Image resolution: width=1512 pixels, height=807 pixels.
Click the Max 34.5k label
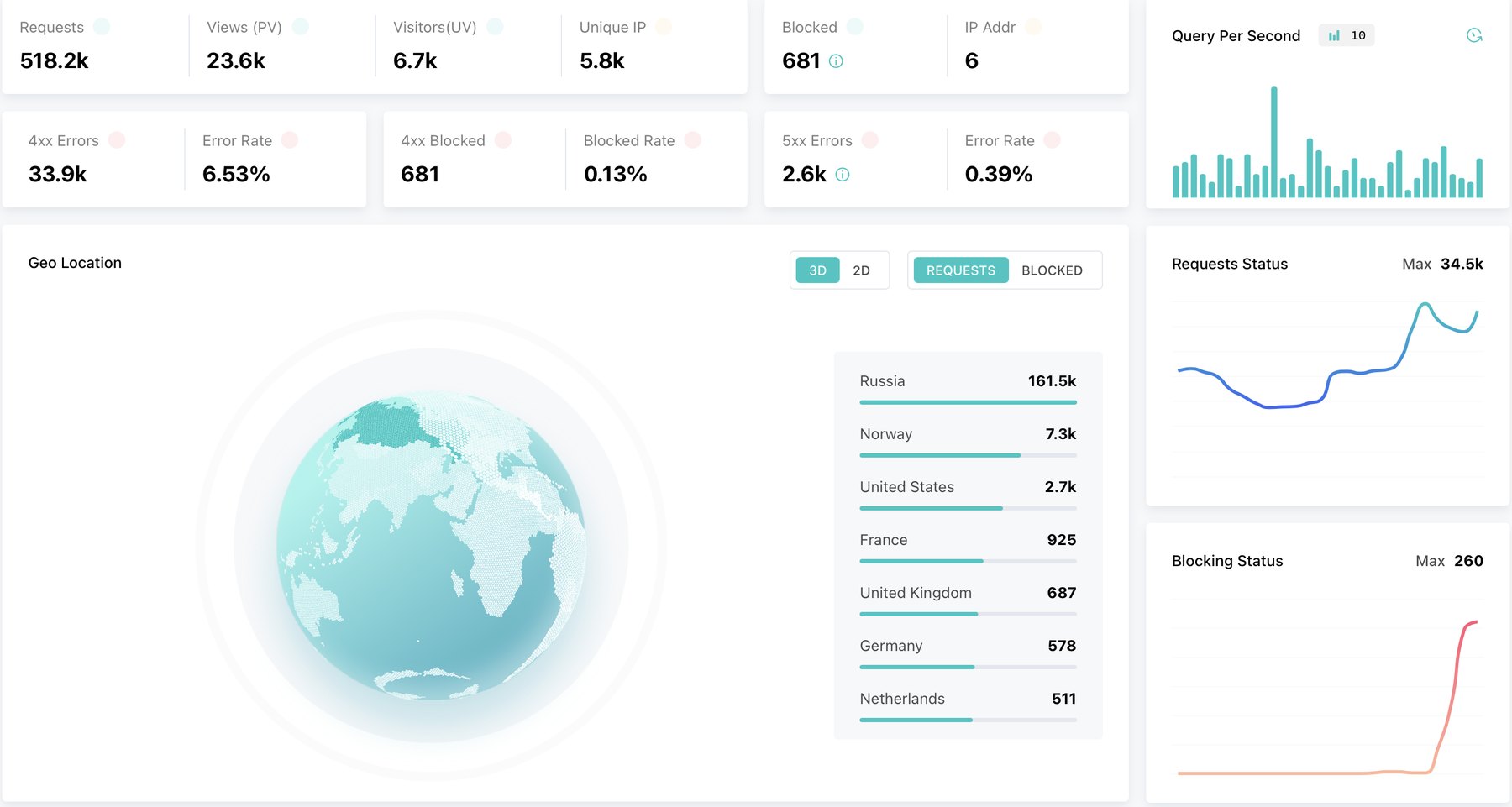1442,264
